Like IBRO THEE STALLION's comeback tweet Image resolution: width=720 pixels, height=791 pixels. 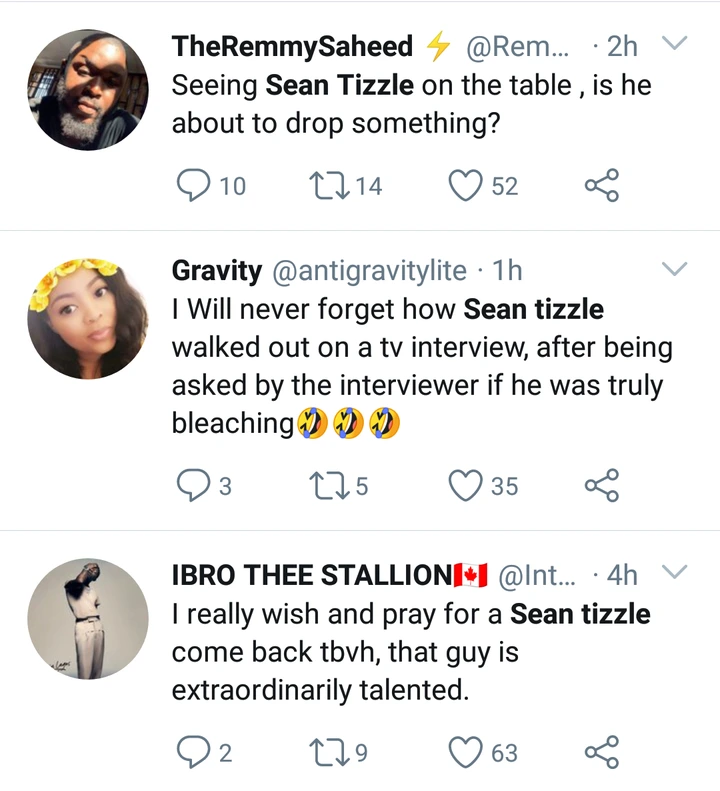click(x=467, y=752)
